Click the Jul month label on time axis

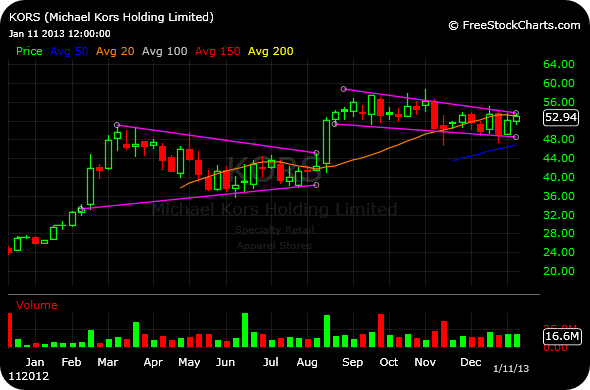[x=271, y=362]
